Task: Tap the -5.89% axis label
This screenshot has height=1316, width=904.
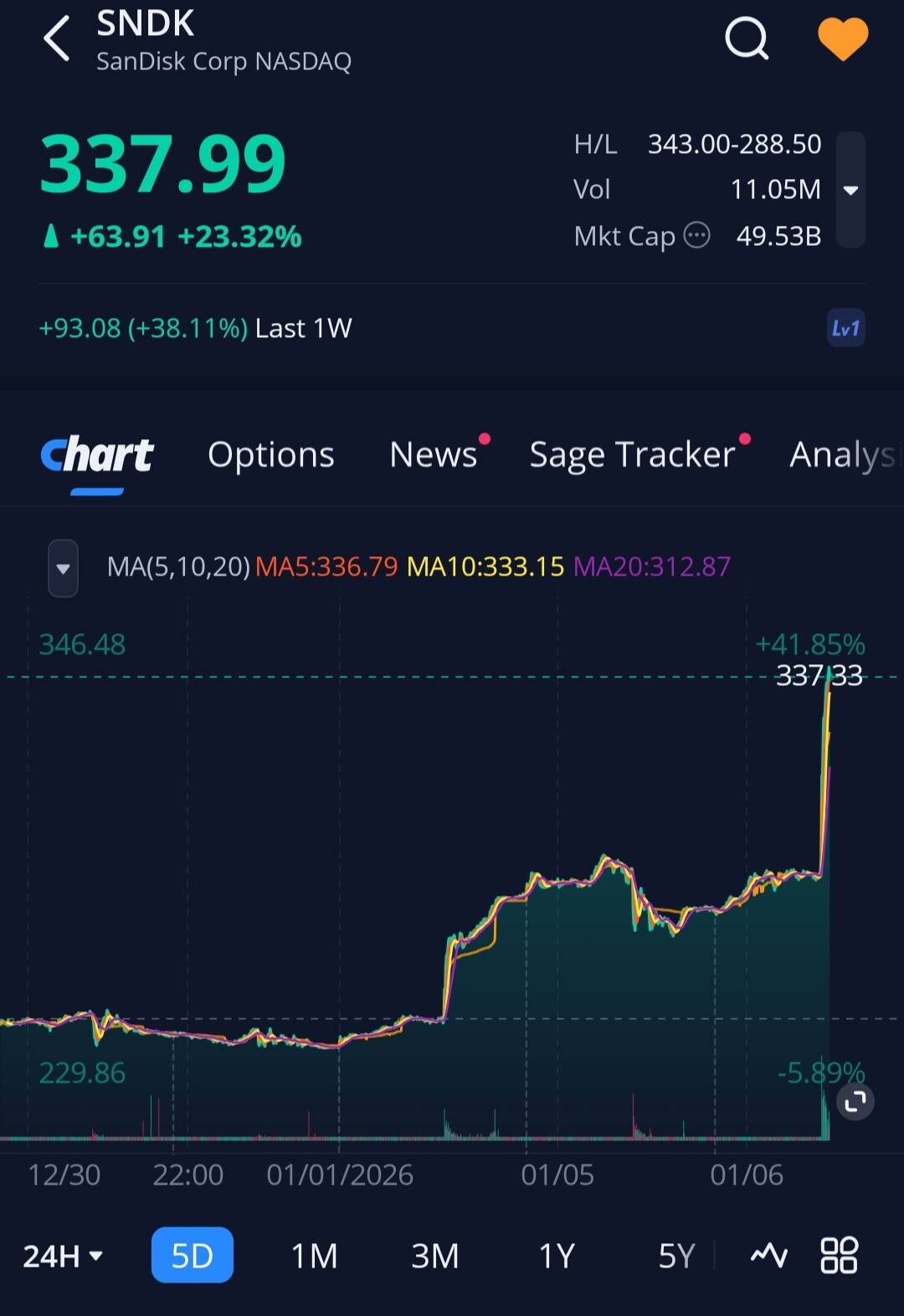Action: click(821, 1073)
